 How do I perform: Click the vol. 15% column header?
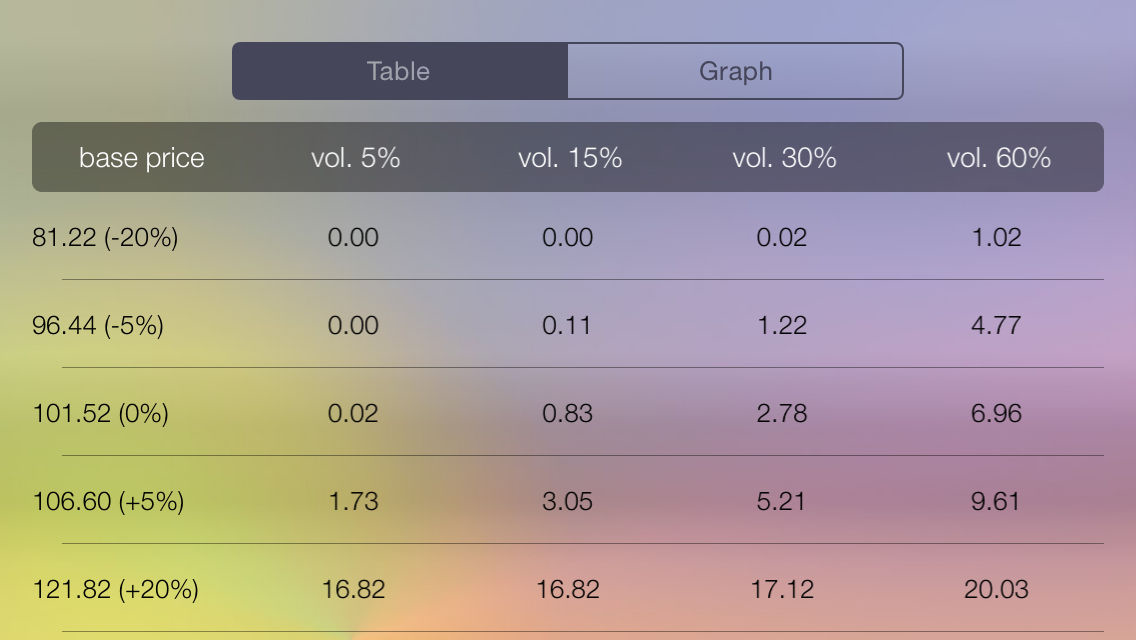pyautogui.click(x=569, y=157)
